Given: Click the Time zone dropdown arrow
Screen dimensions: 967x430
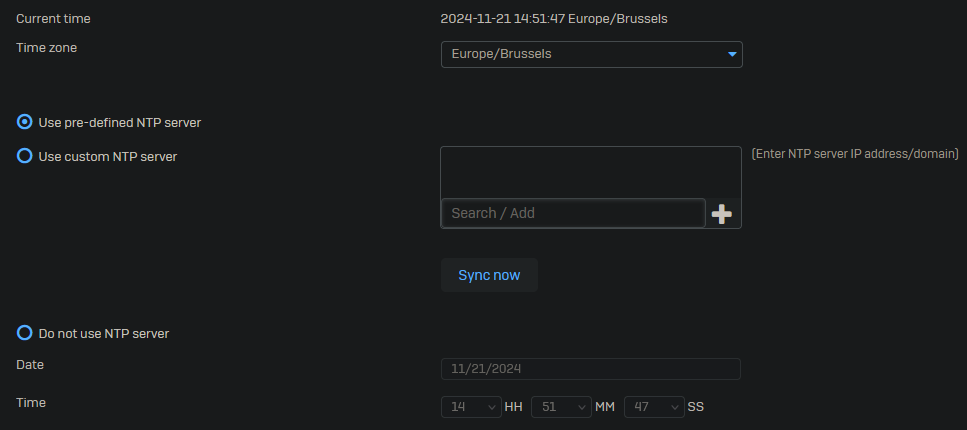Looking at the screenshot, I should coord(732,54).
